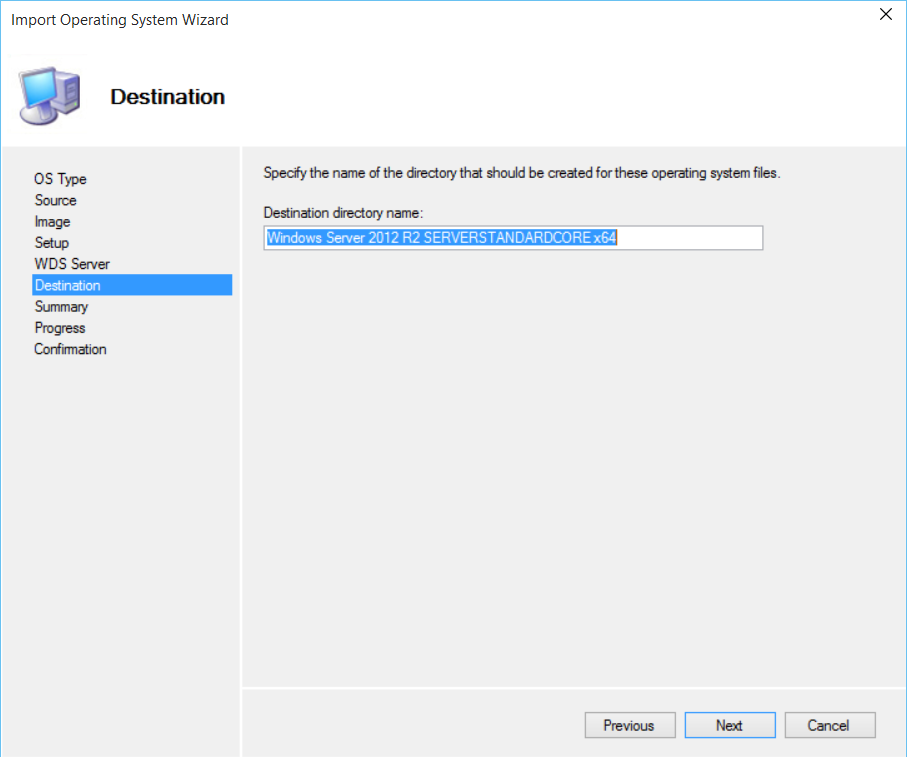
Task: Click Next to continue the wizard
Action: point(729,725)
